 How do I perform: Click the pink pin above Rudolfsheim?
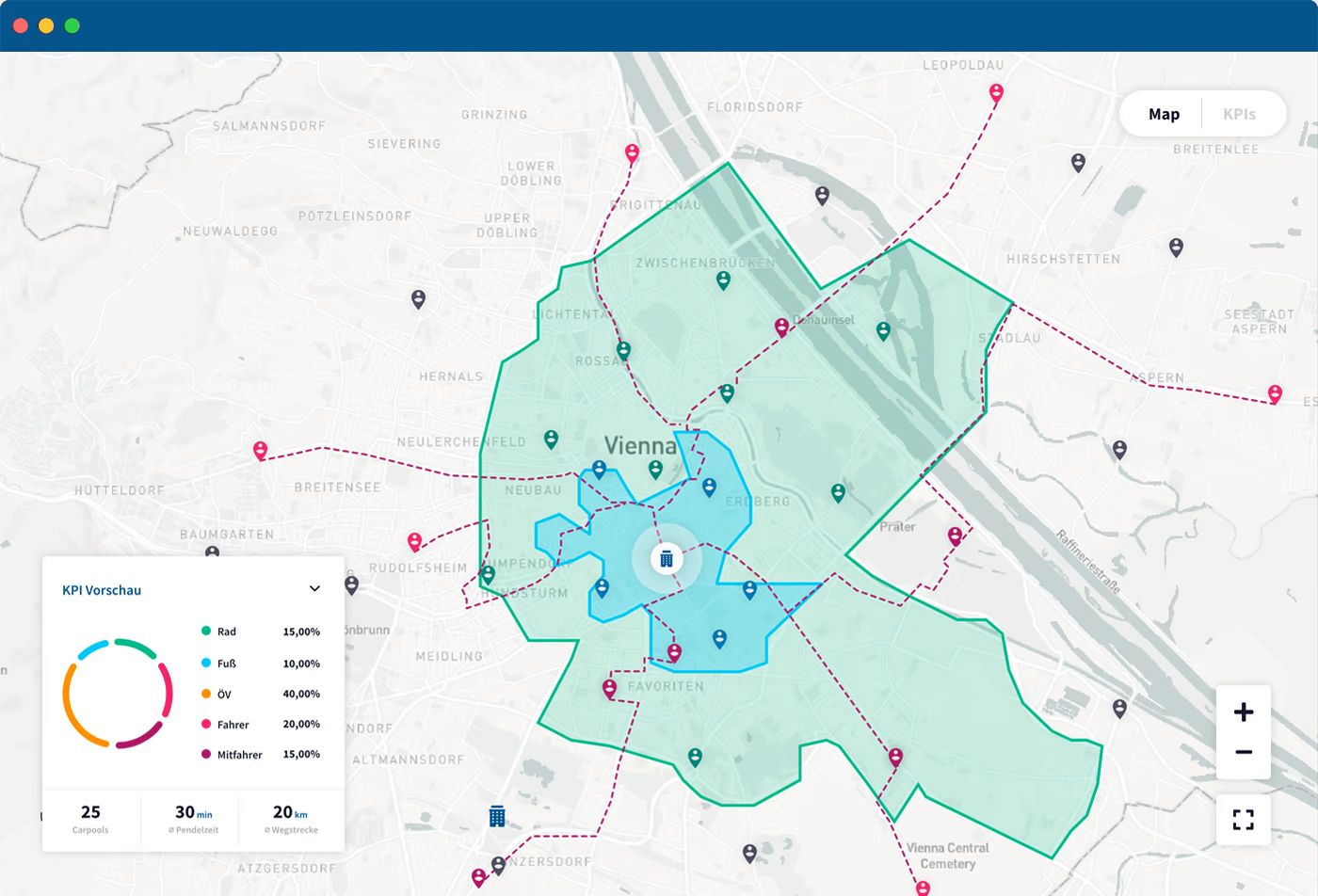pos(414,542)
